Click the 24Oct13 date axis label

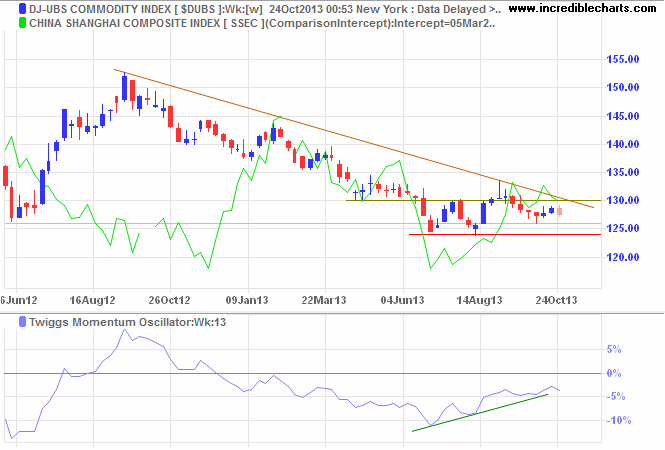(x=556, y=300)
